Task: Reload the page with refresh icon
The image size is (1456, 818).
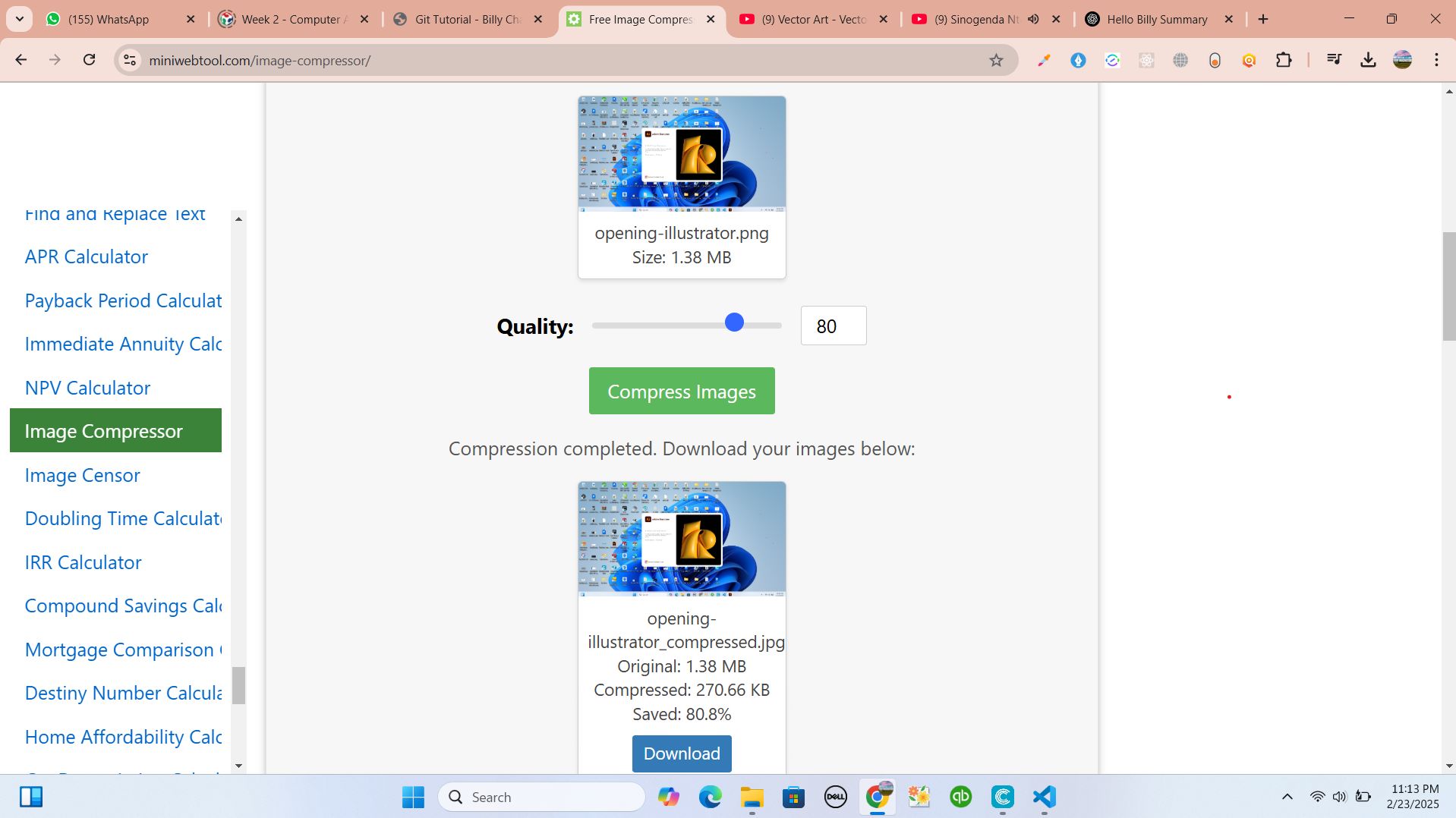Action: 89,60
